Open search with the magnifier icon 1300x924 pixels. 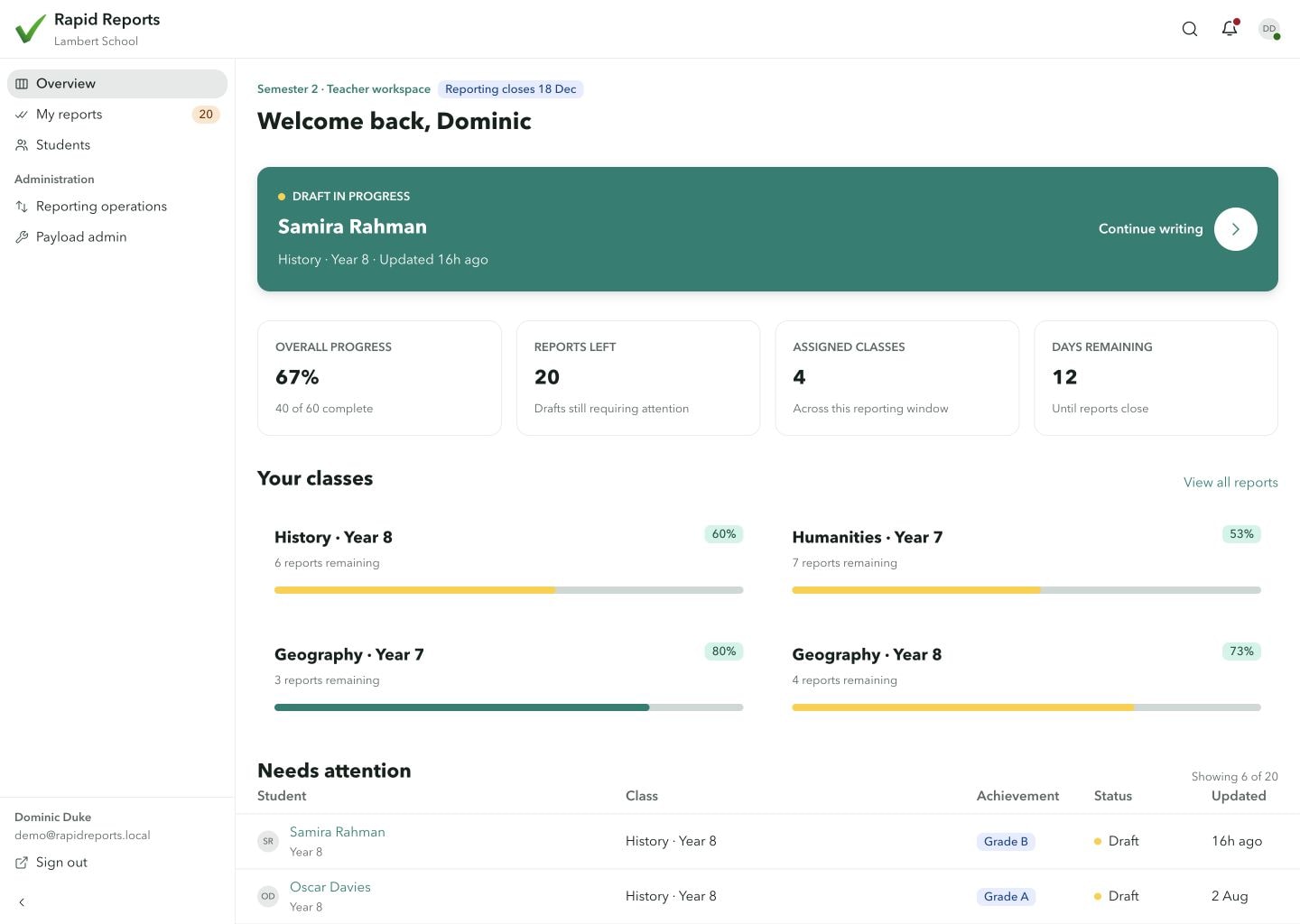(1190, 29)
